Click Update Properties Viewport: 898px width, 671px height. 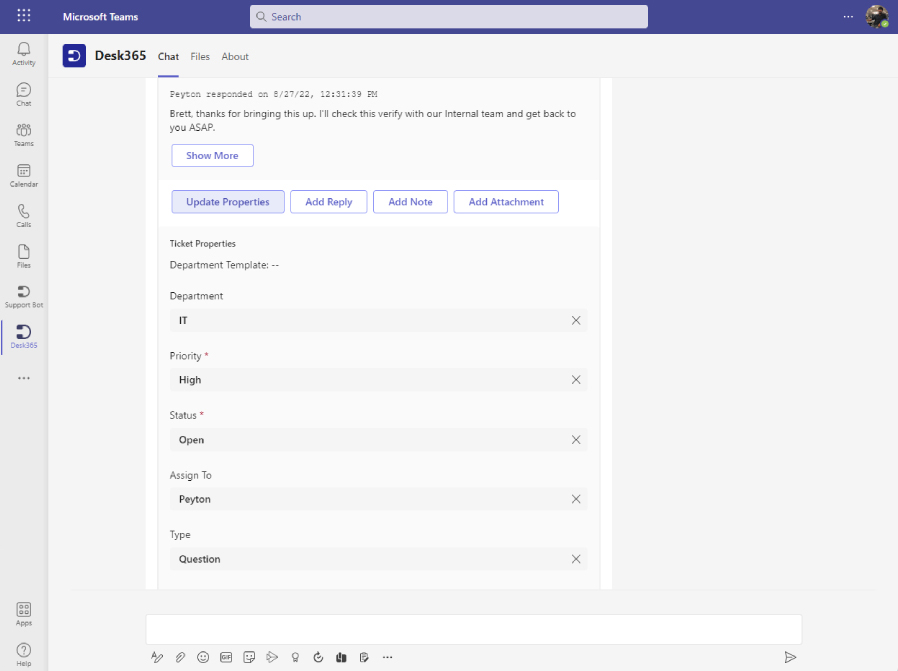click(228, 202)
